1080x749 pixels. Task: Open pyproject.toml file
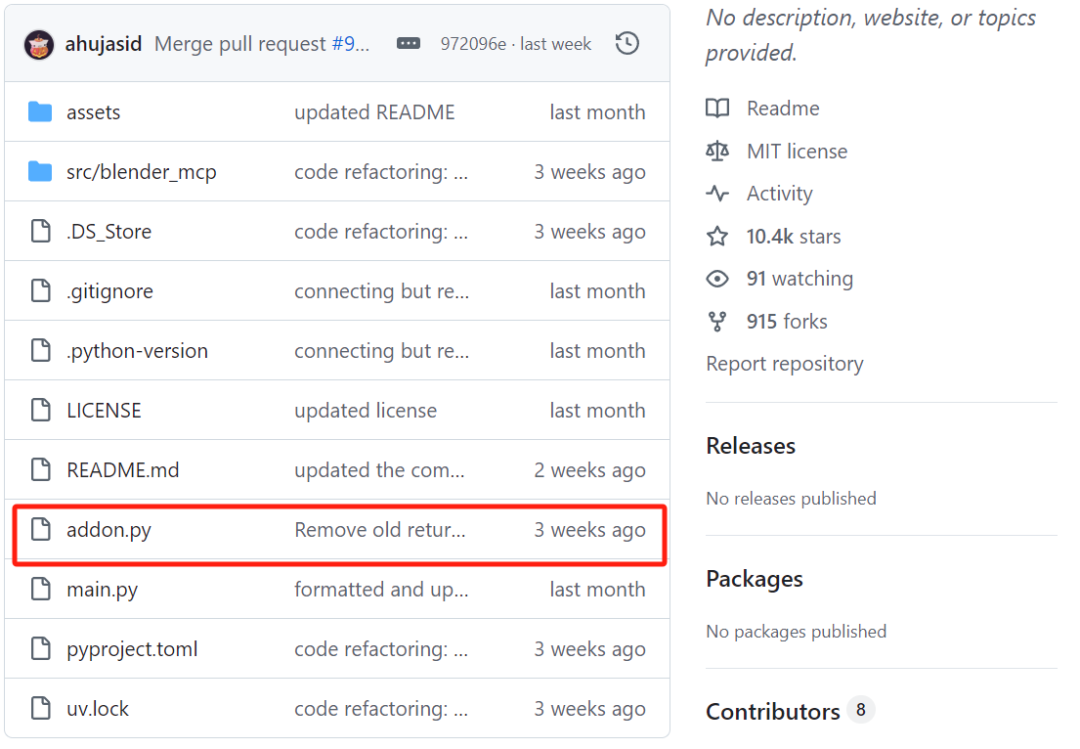[x=132, y=649]
